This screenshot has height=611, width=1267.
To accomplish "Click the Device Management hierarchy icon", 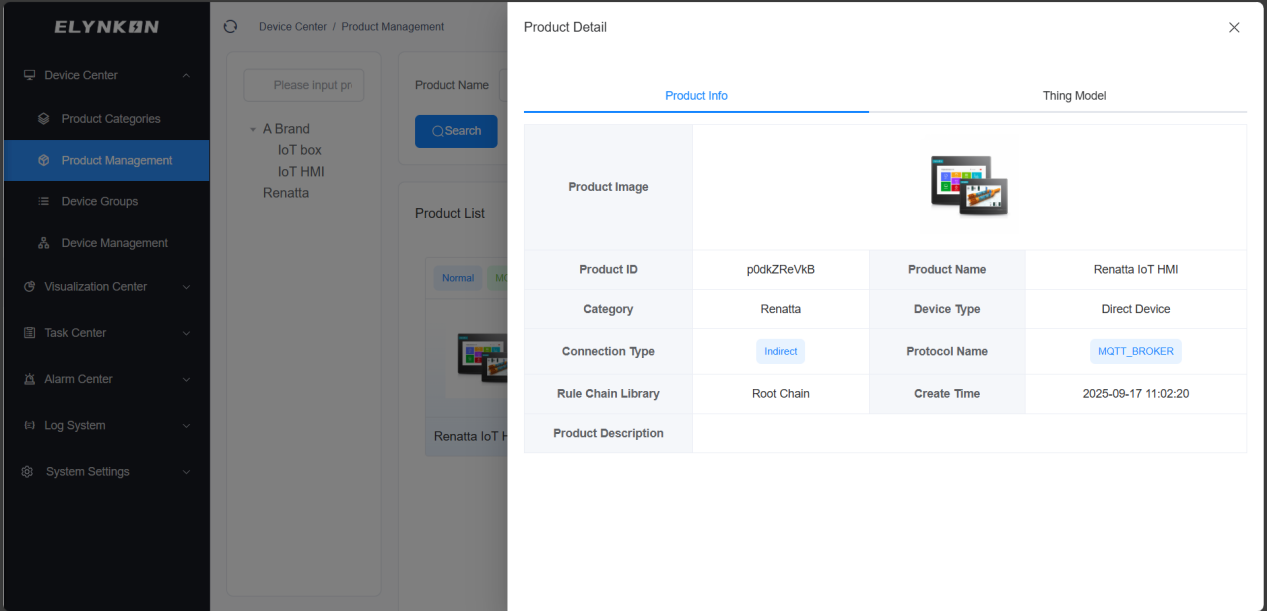I will (43, 243).
